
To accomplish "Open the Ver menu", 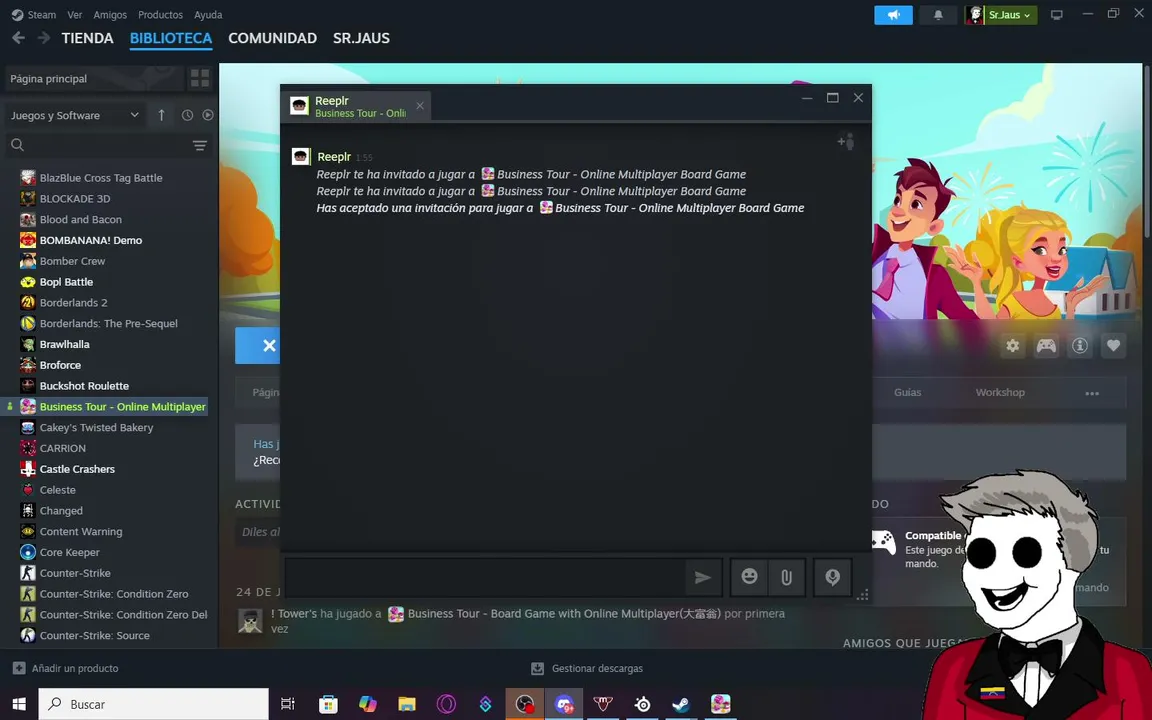I will (75, 15).
